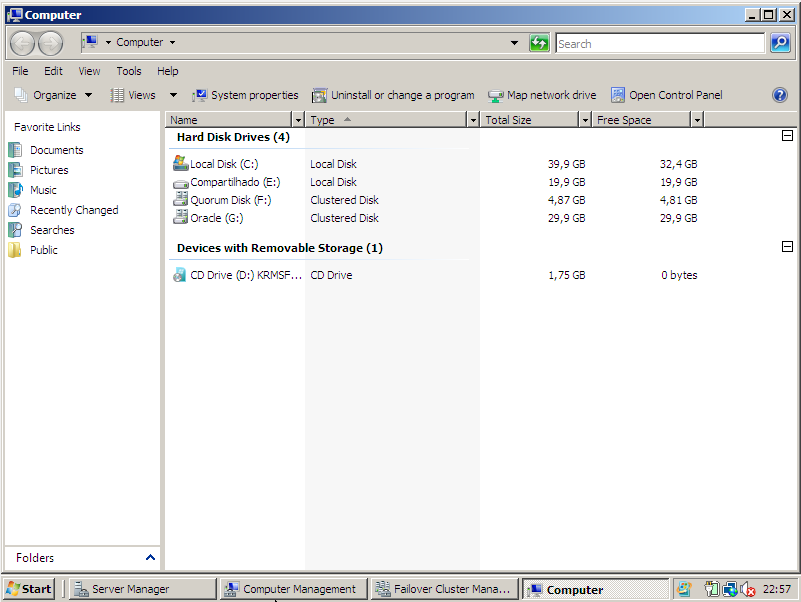This screenshot has height=602, width=801.
Task: Sort by the Total Size column header
Action: coord(530,120)
